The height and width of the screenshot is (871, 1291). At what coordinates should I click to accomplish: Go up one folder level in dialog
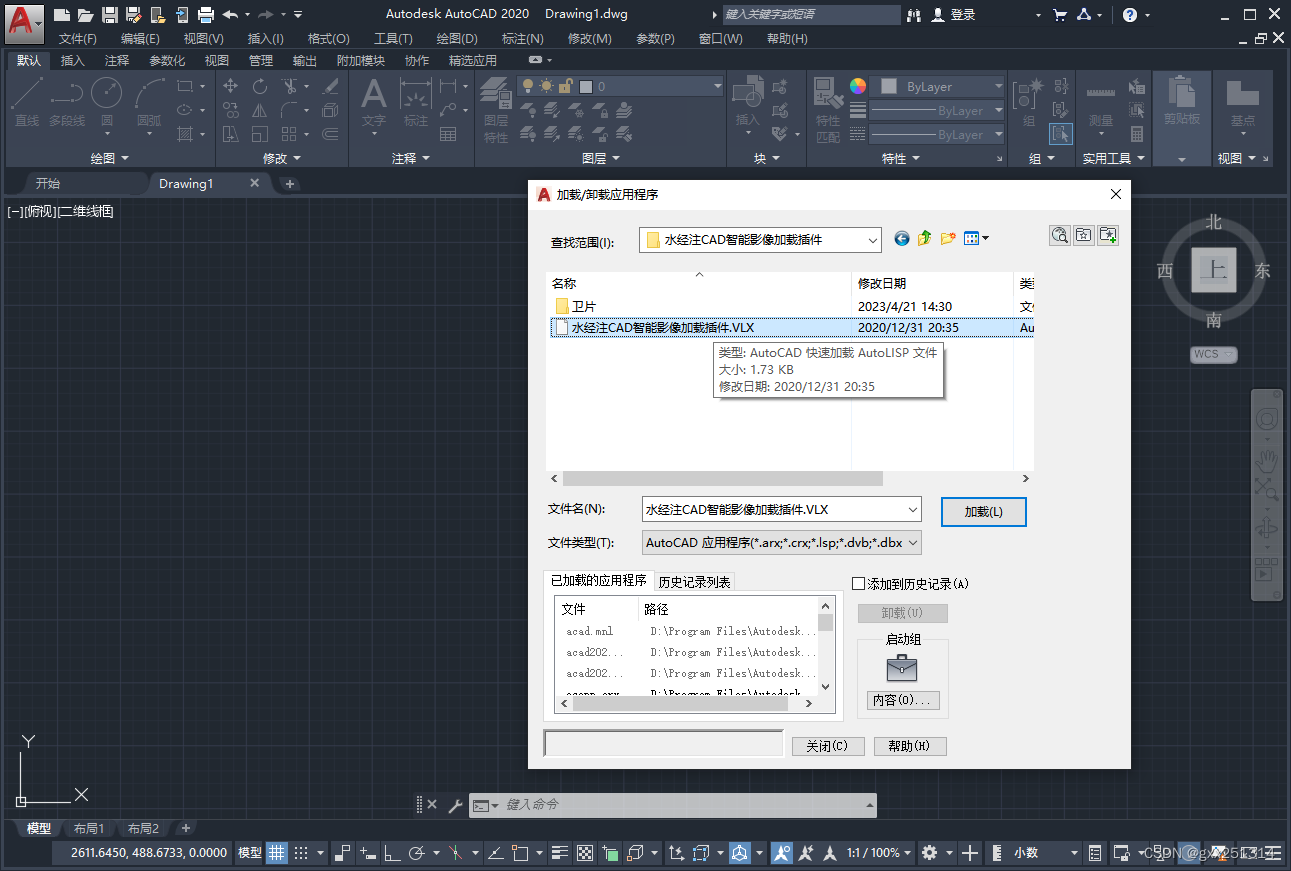click(924, 238)
